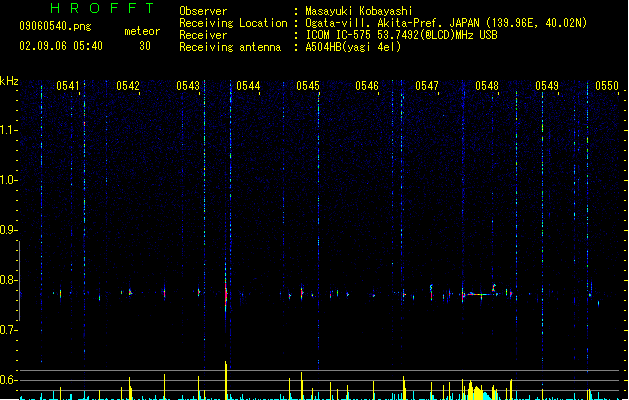Click the HROFFT title text
Image resolution: width=629 pixels, height=400 pixels.
[102, 8]
